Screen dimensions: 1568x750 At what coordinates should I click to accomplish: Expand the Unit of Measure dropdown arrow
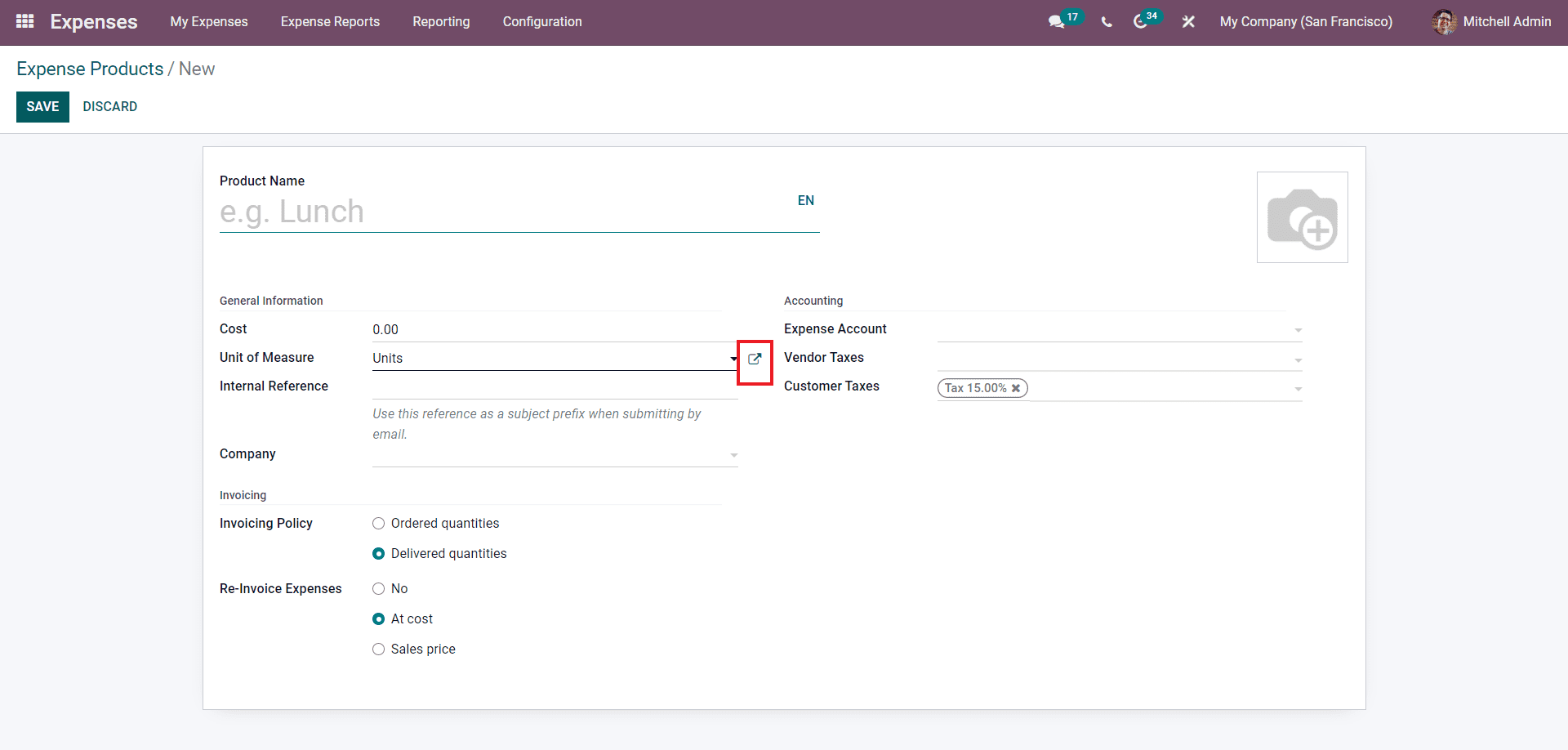pos(733,359)
